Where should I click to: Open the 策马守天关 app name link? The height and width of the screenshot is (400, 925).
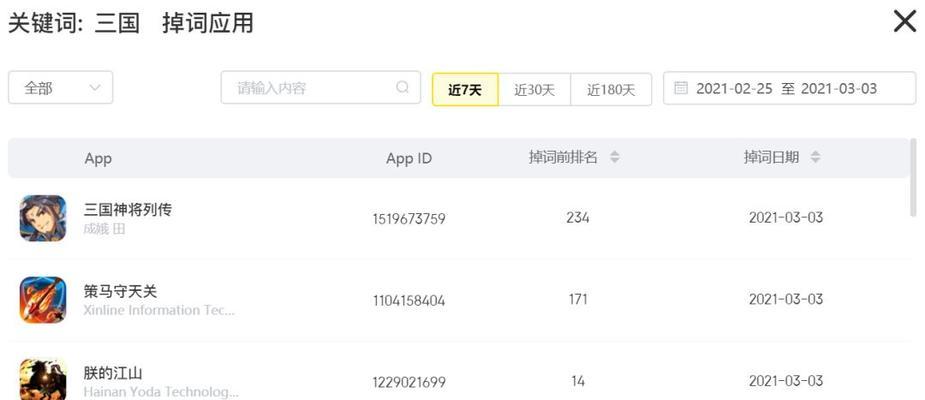point(120,291)
